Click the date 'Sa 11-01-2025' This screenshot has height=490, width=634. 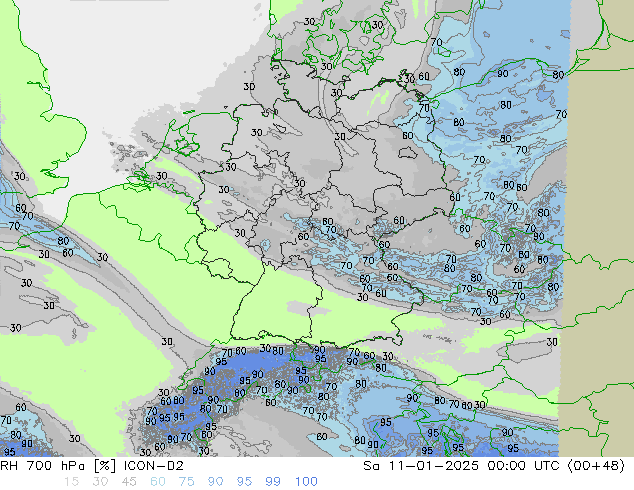[421, 466]
